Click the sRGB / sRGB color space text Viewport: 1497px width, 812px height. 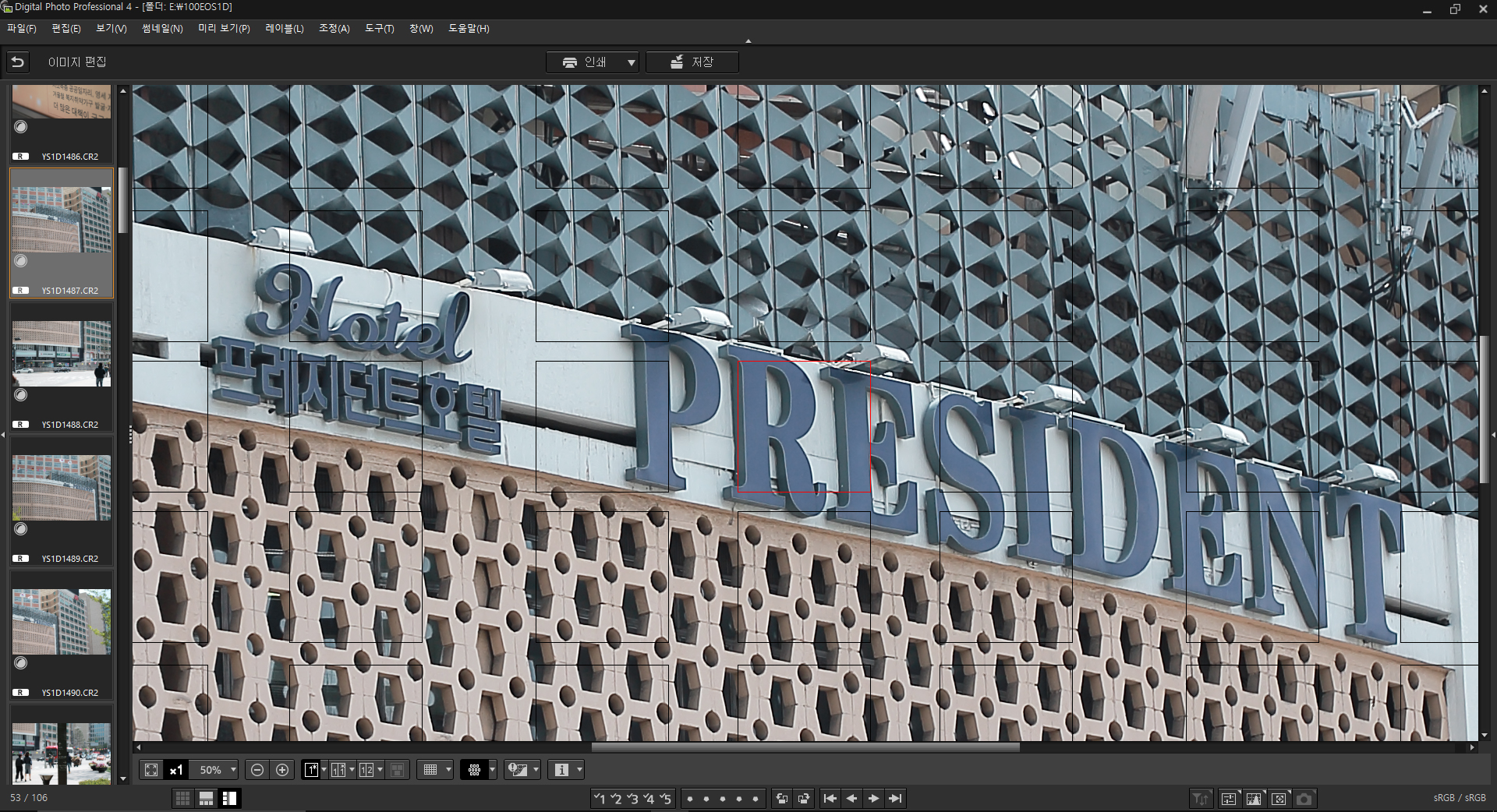(1460, 798)
